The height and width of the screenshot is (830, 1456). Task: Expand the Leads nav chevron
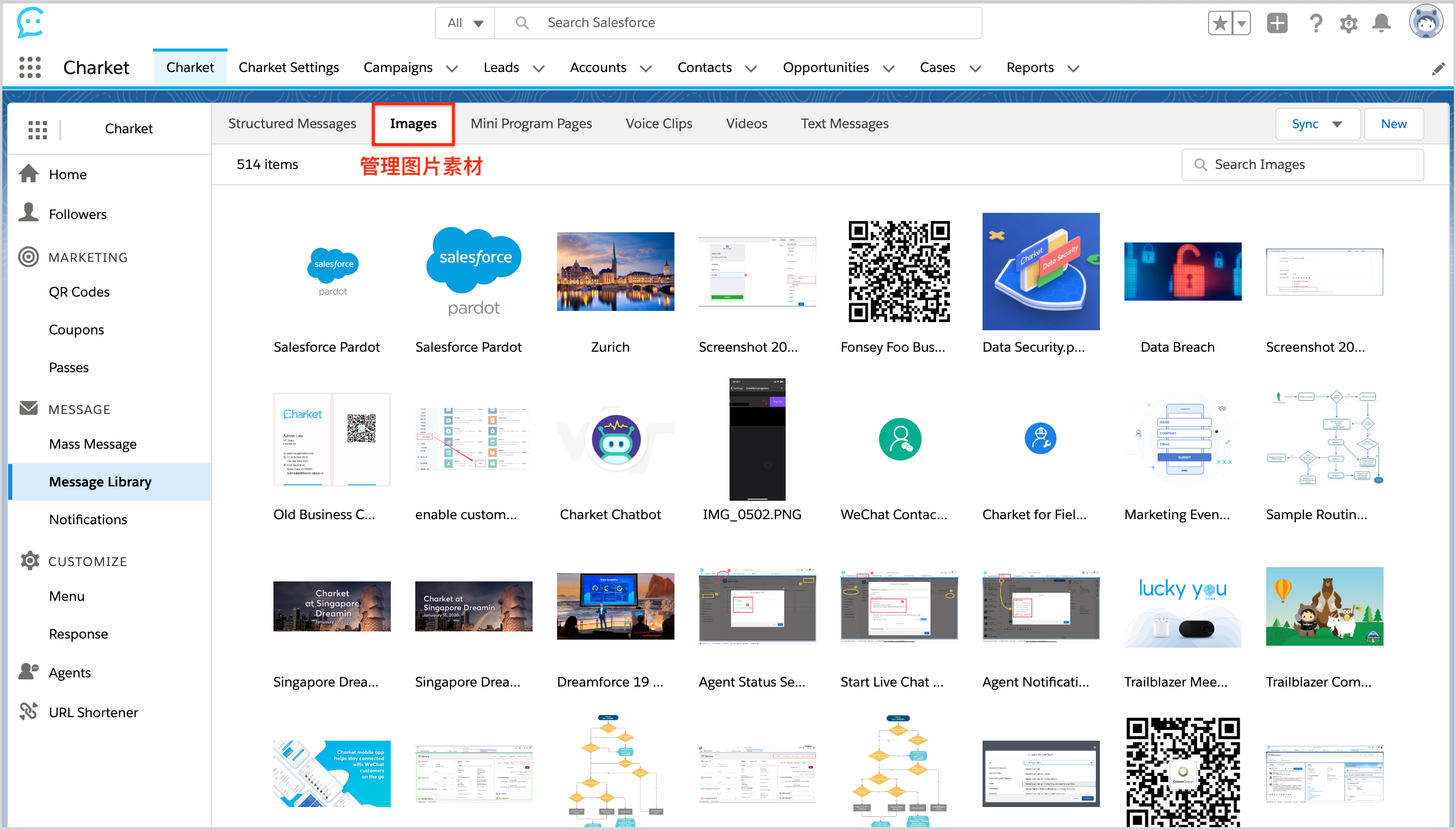pyautogui.click(x=538, y=68)
